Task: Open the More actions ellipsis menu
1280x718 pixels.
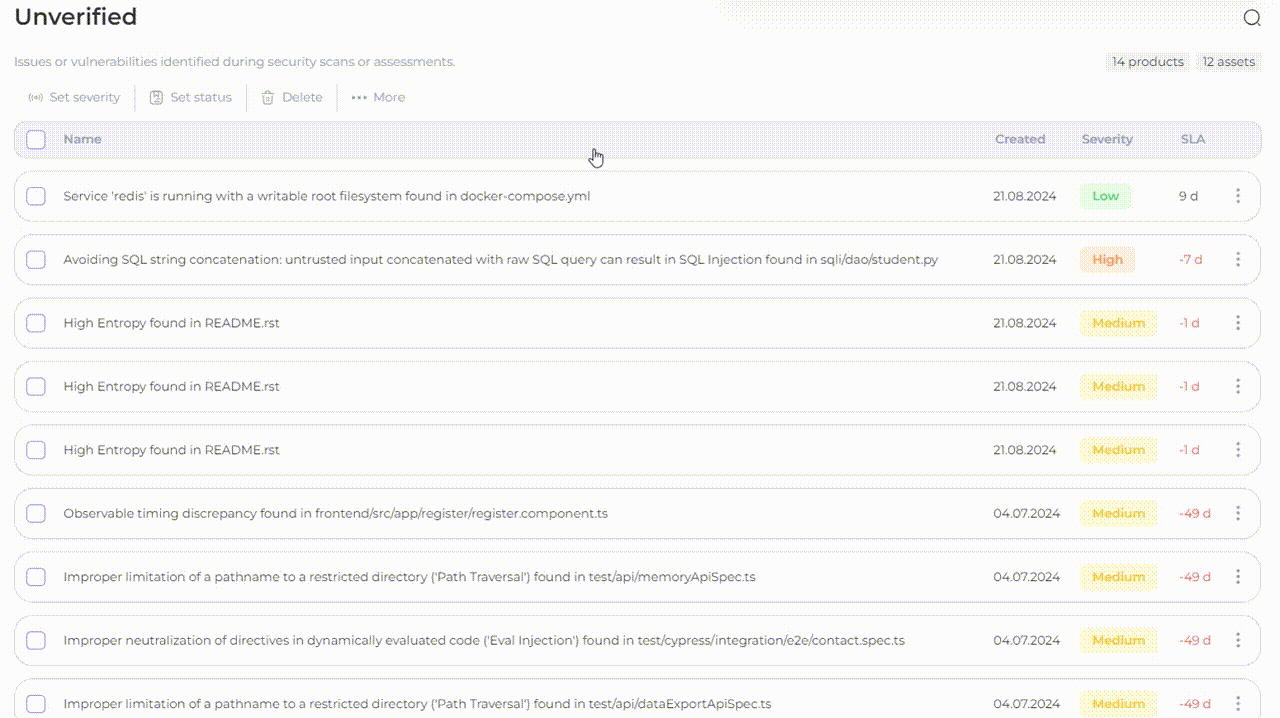Action: pyautogui.click(x=359, y=98)
